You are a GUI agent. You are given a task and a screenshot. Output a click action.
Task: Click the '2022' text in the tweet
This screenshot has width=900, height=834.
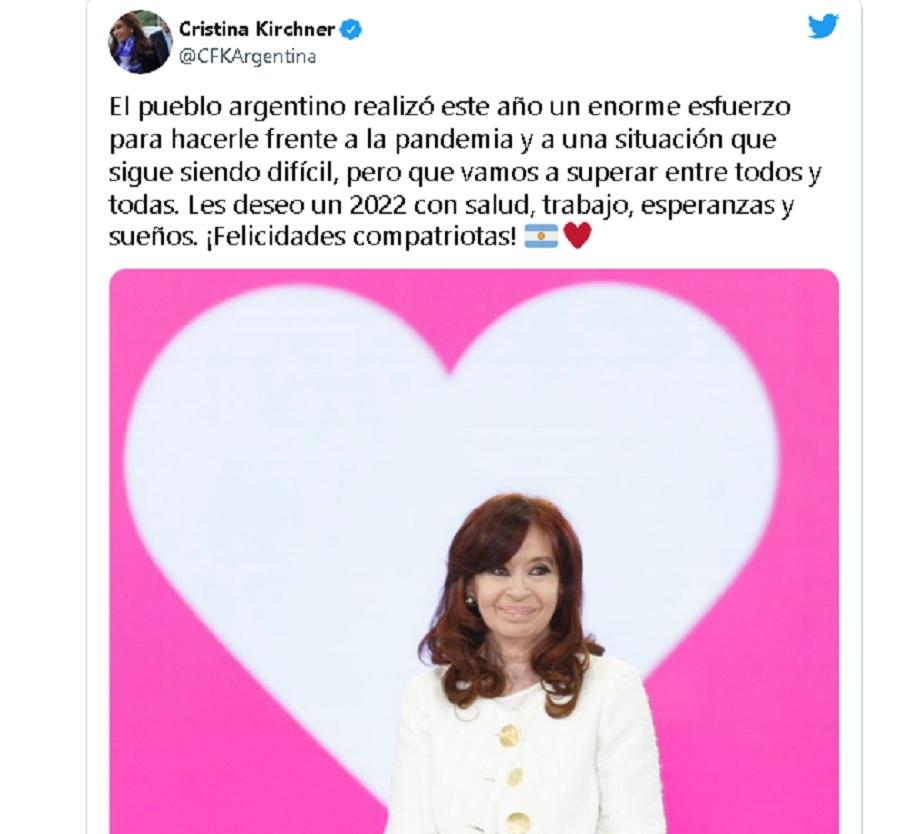coord(378,205)
